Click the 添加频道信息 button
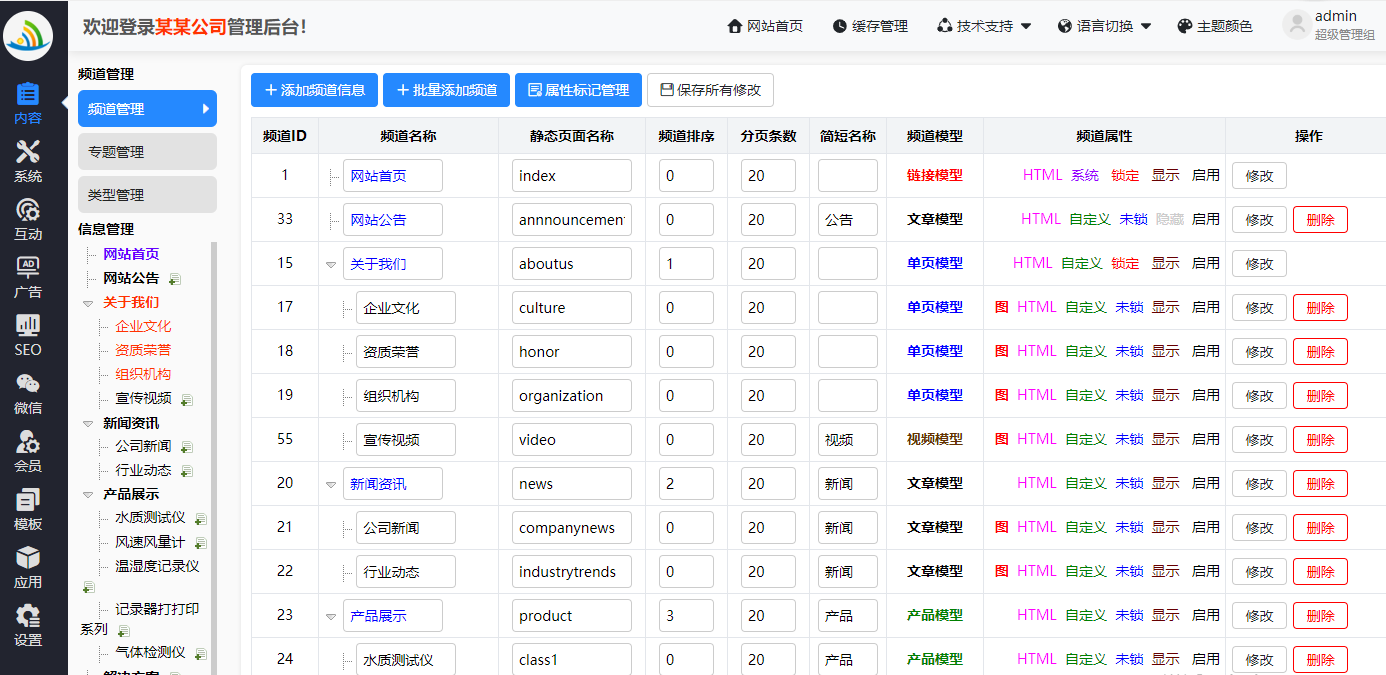Screen dimensions: 1386x675 (314, 90)
